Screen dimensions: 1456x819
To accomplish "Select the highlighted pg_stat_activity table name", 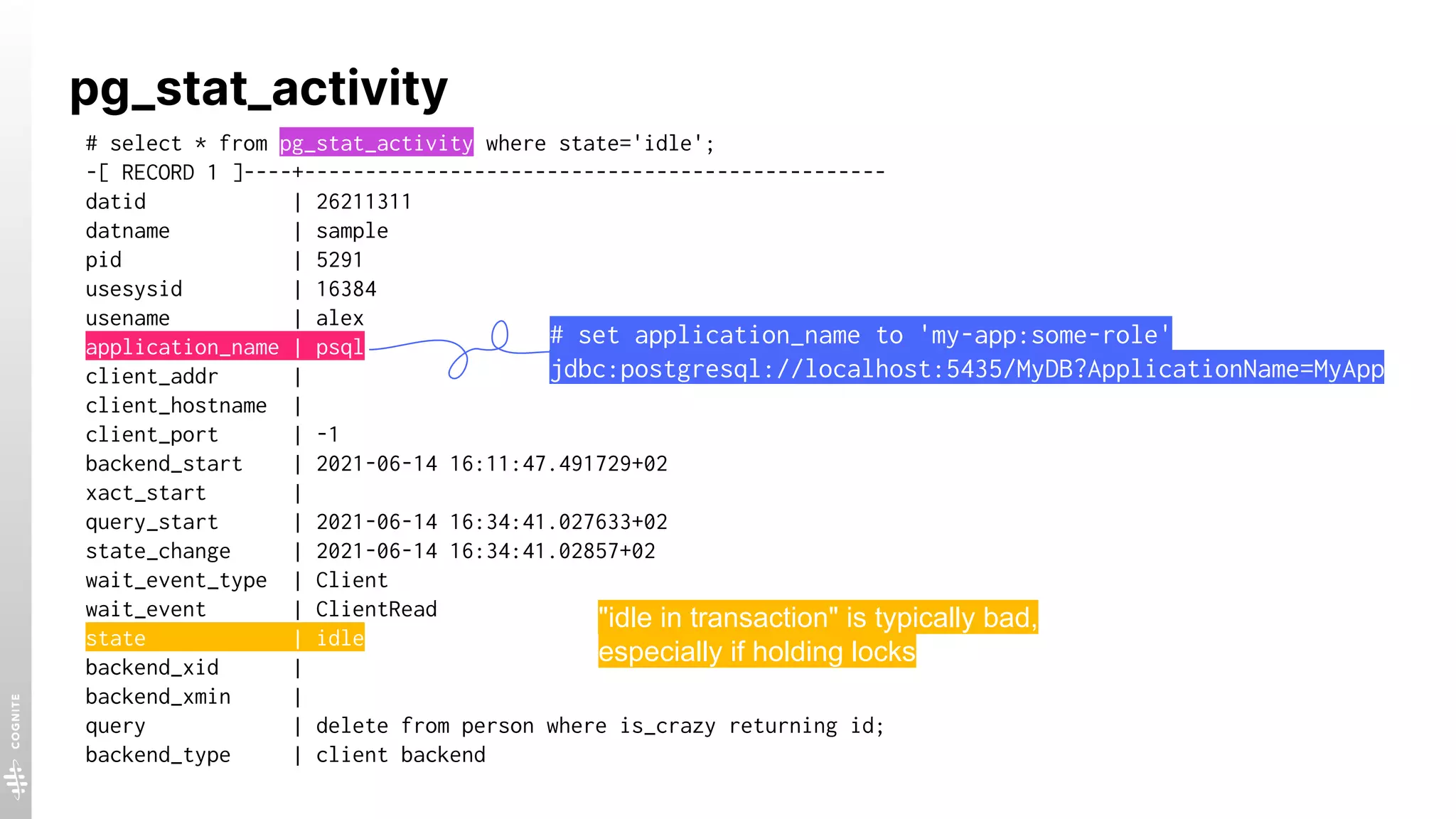I will 376,143.
